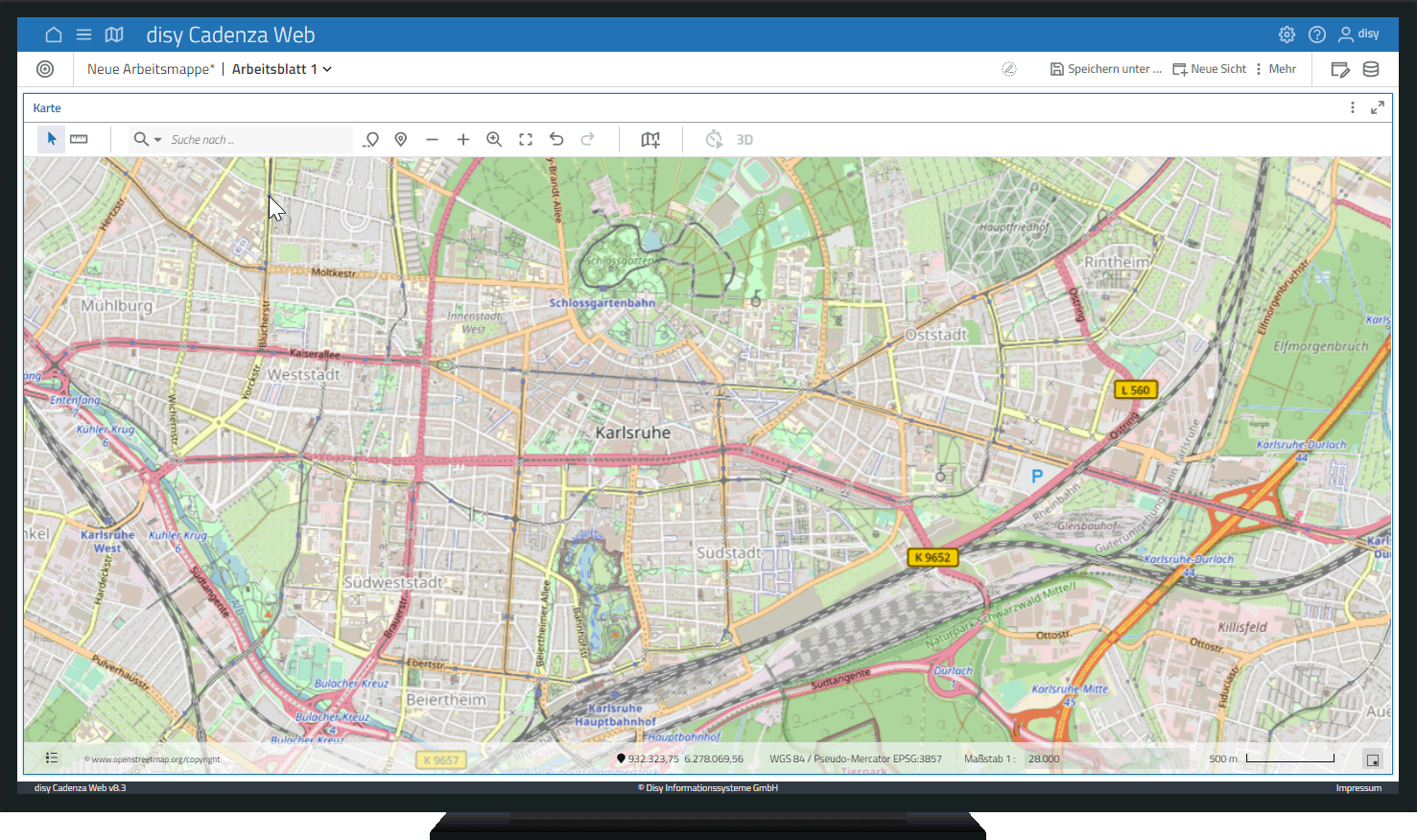
Task: Open the main hamburger menu
Action: (83, 35)
